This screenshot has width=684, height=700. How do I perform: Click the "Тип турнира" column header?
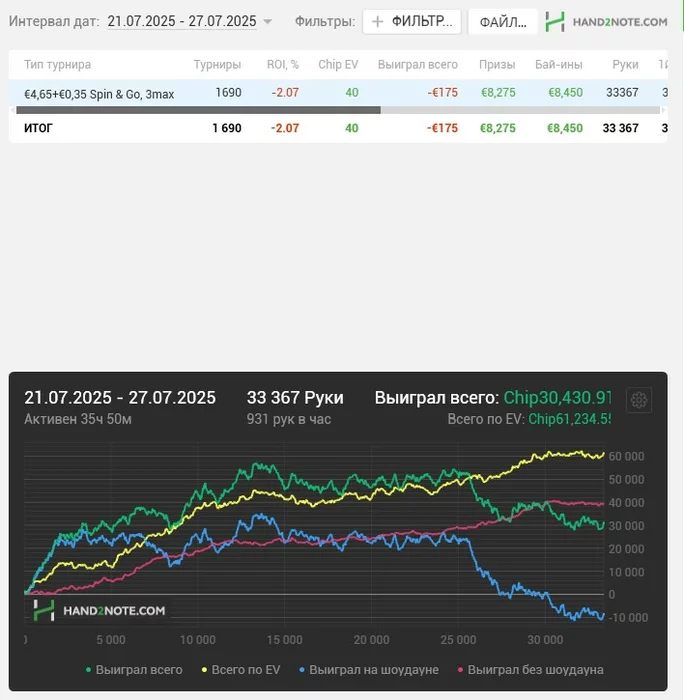point(58,64)
